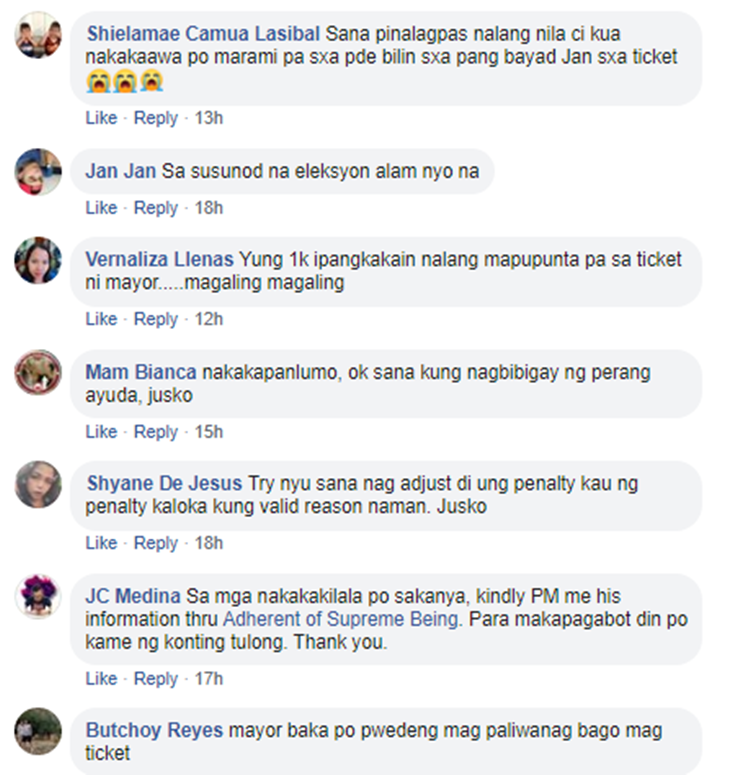
Task: Open the Adherent of Supreme Being link
Action: (341, 619)
